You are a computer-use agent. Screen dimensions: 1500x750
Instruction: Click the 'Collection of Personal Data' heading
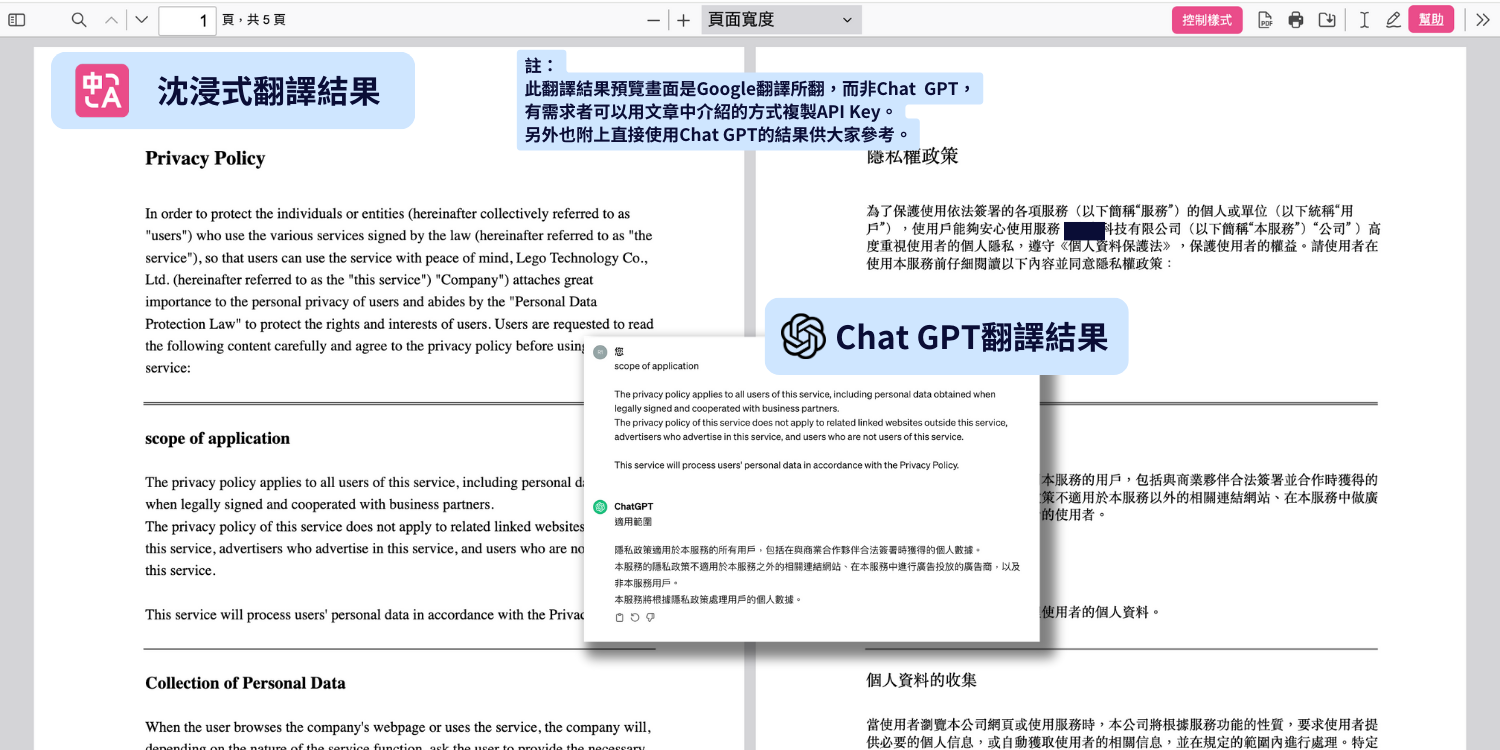click(x=245, y=683)
